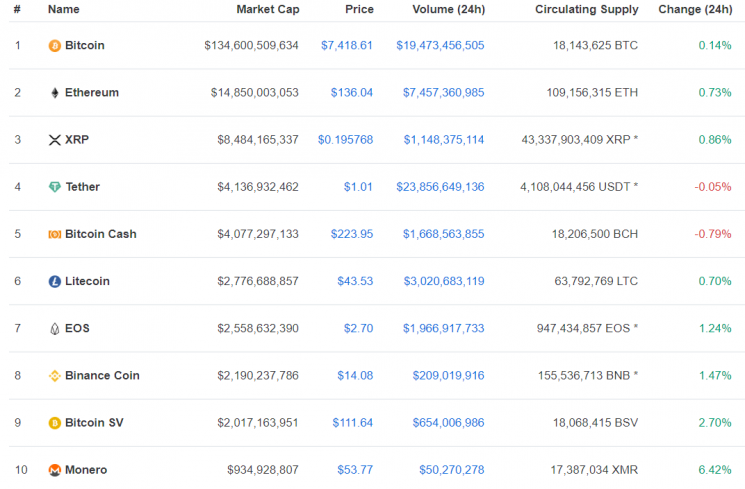Select supply 17,387,034 XMR

(594, 470)
